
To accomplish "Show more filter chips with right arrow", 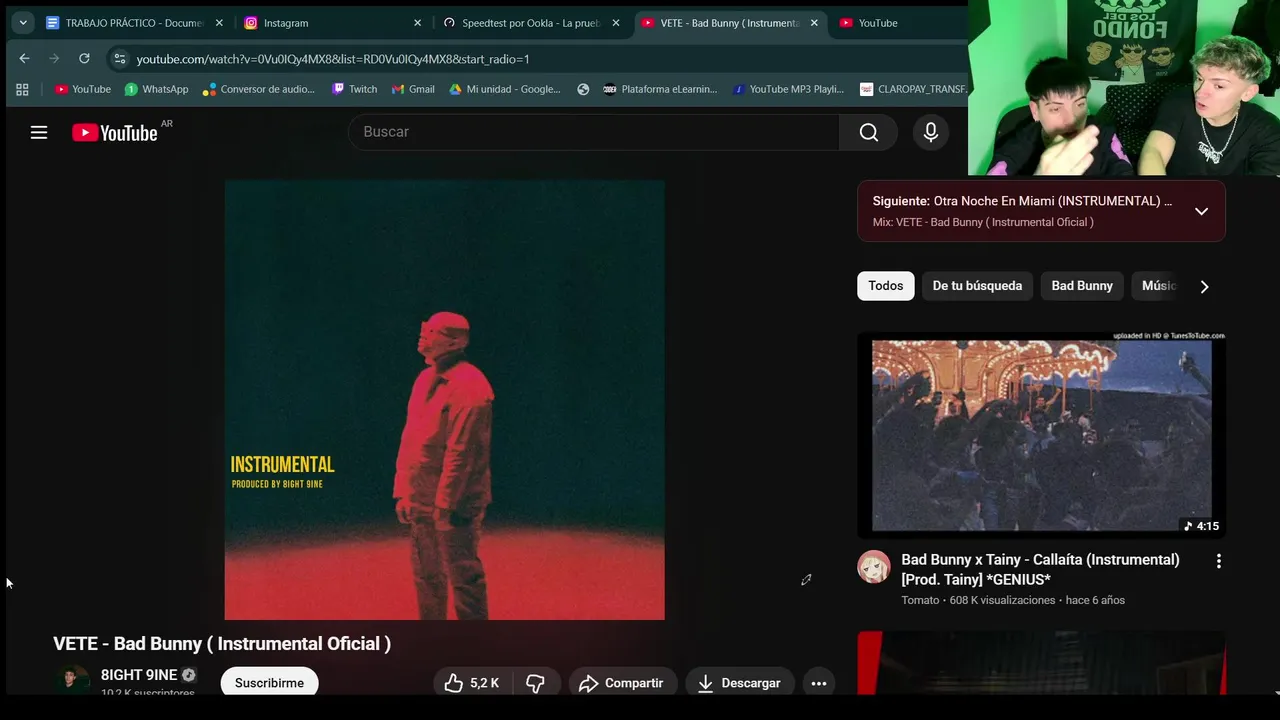I will tap(1204, 286).
